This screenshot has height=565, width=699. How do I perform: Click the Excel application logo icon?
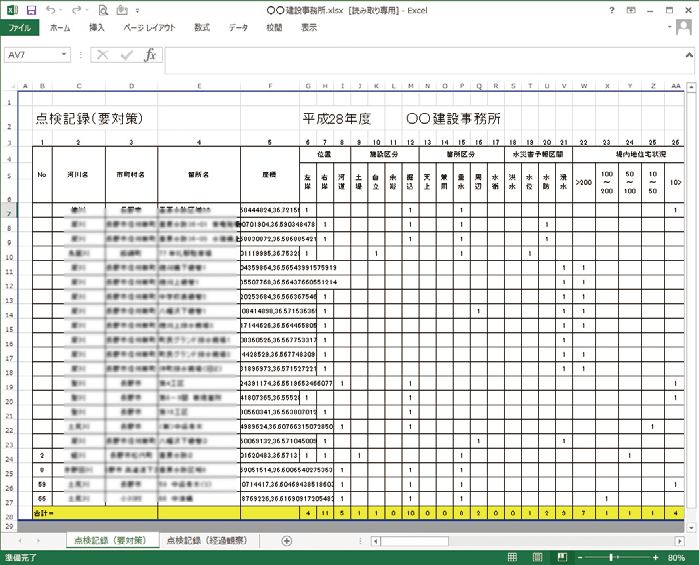pyautogui.click(x=12, y=10)
